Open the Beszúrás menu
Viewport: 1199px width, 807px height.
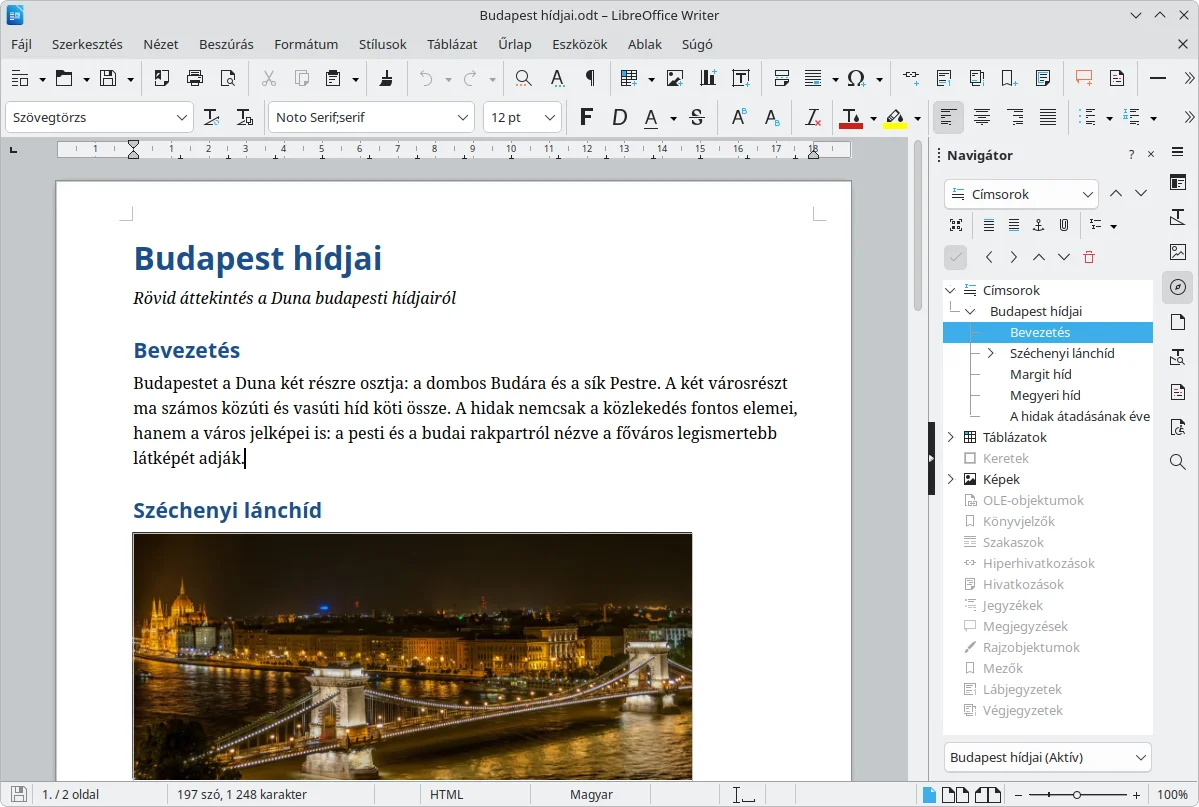226,44
